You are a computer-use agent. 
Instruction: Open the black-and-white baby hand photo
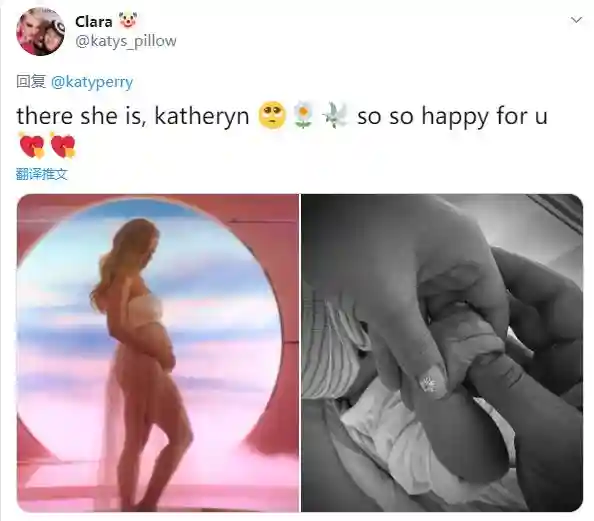[x=442, y=353]
